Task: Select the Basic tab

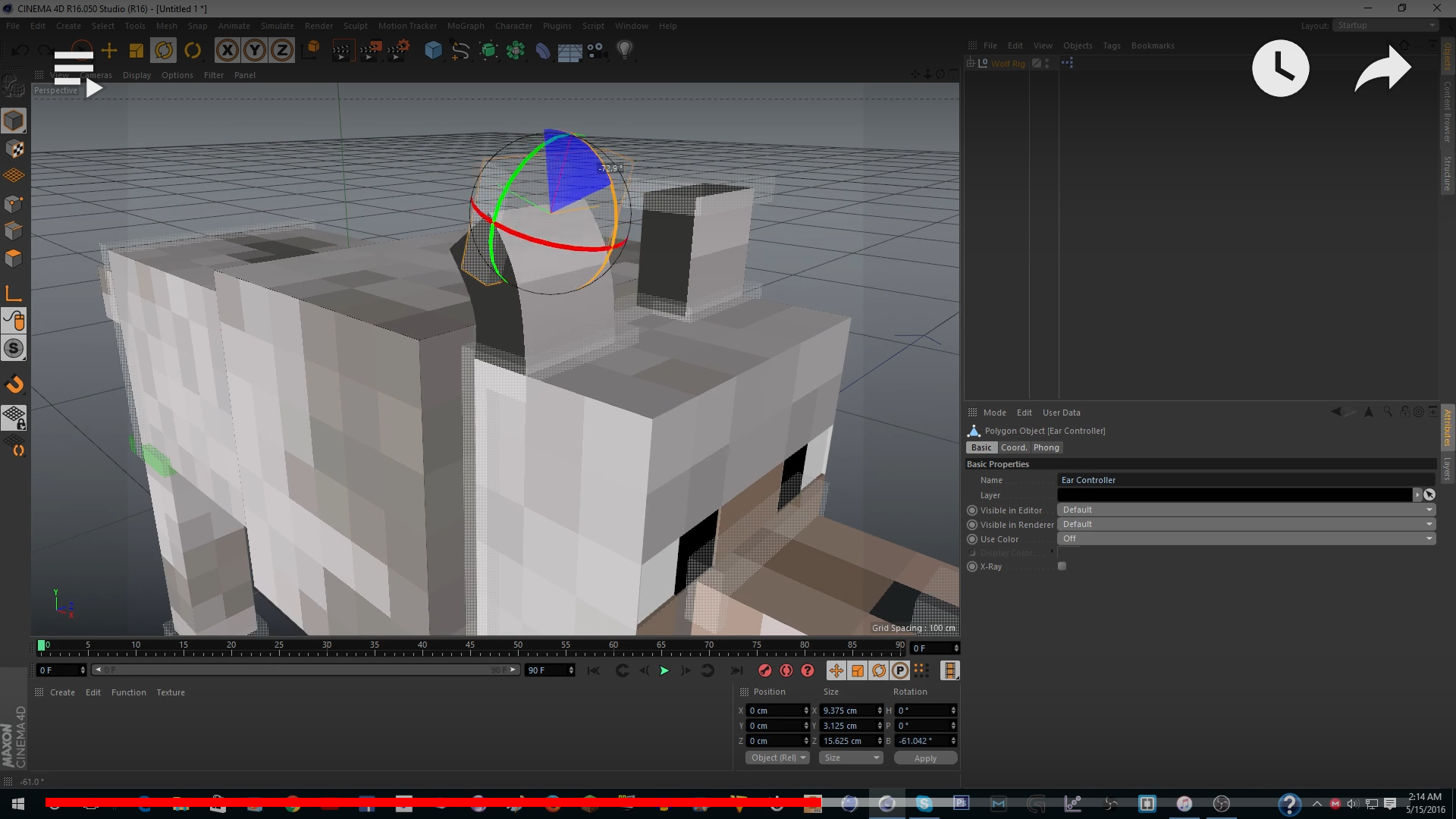Action: 981,447
